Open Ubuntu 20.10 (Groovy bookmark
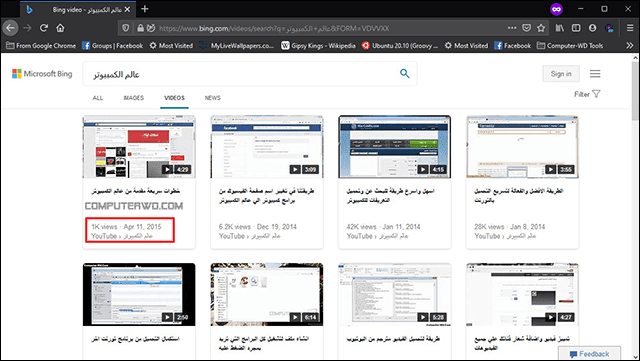The height and width of the screenshot is (361, 640). pyautogui.click(x=400, y=46)
